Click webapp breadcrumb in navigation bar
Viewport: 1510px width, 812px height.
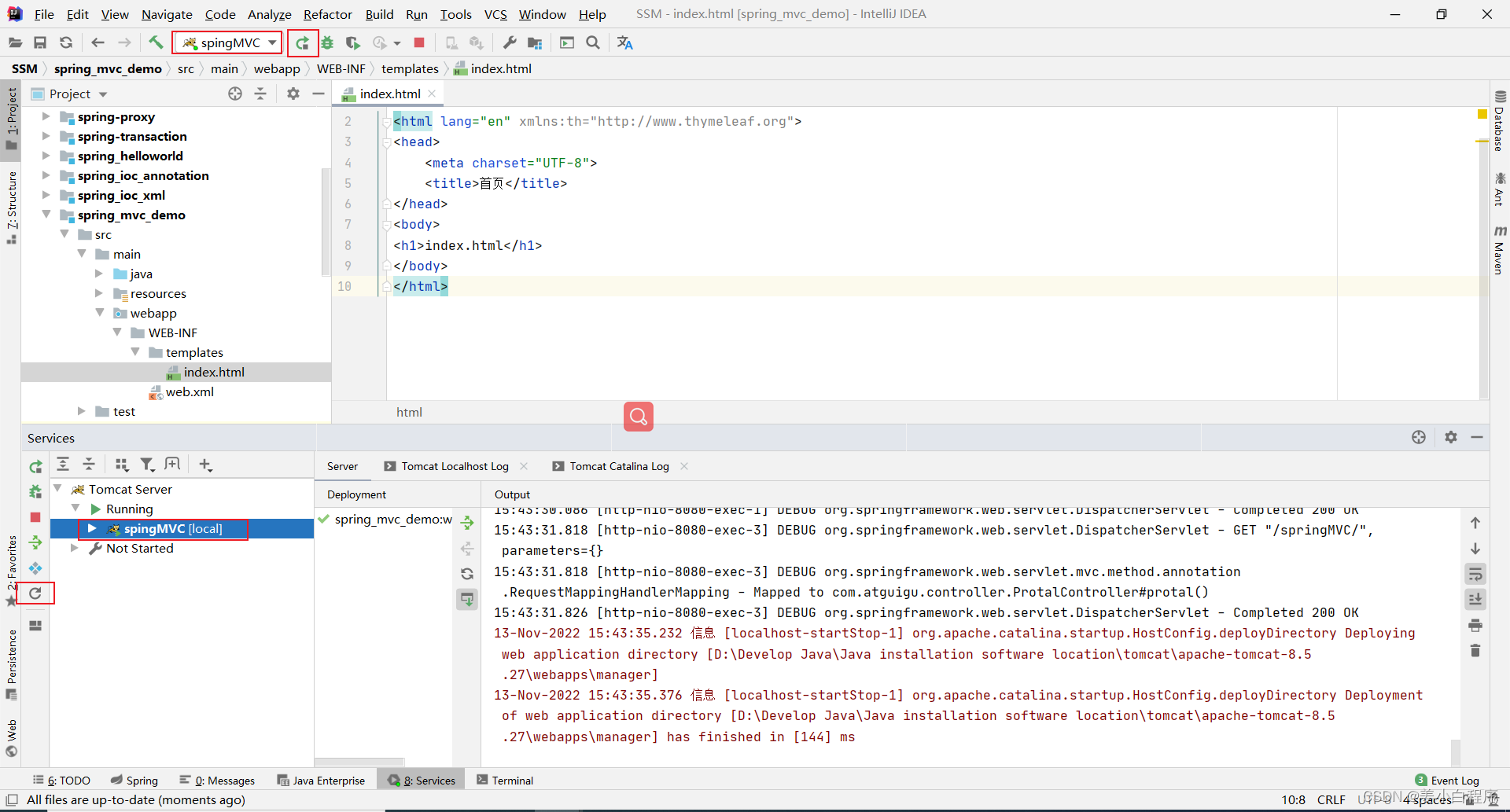[277, 69]
